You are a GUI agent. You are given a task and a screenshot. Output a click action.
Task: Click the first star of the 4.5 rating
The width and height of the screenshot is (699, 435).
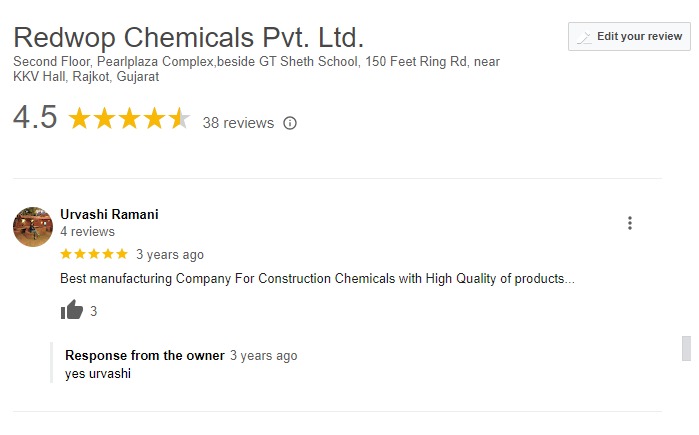[78, 120]
